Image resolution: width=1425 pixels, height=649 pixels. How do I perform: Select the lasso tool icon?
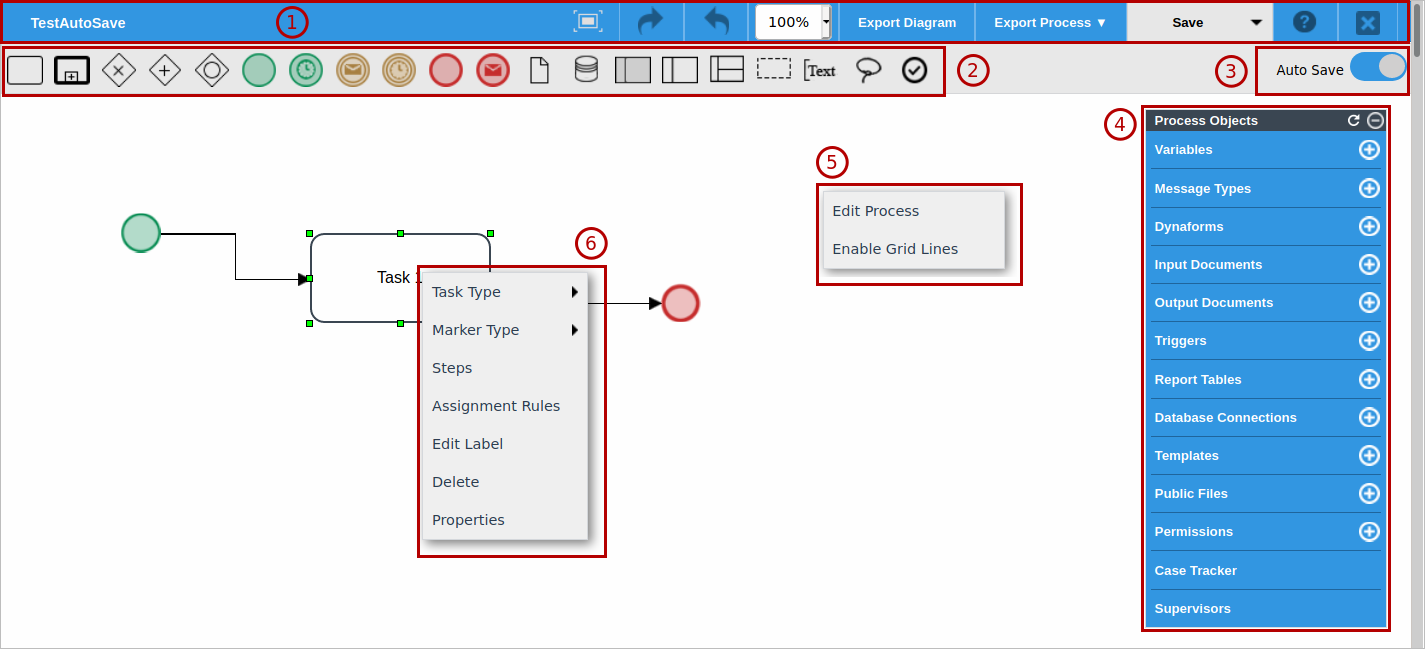coord(868,70)
